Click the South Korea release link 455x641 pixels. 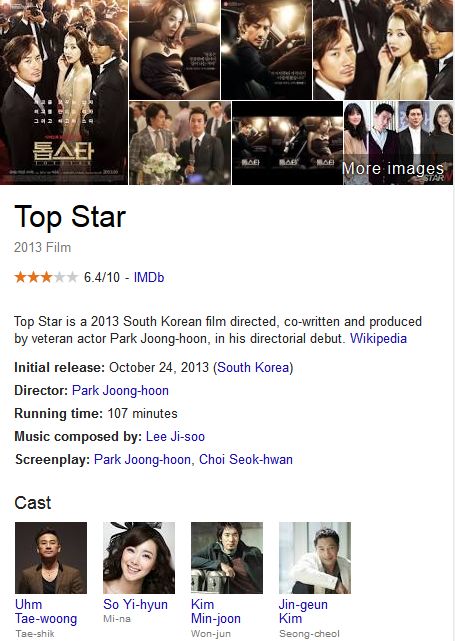(253, 367)
